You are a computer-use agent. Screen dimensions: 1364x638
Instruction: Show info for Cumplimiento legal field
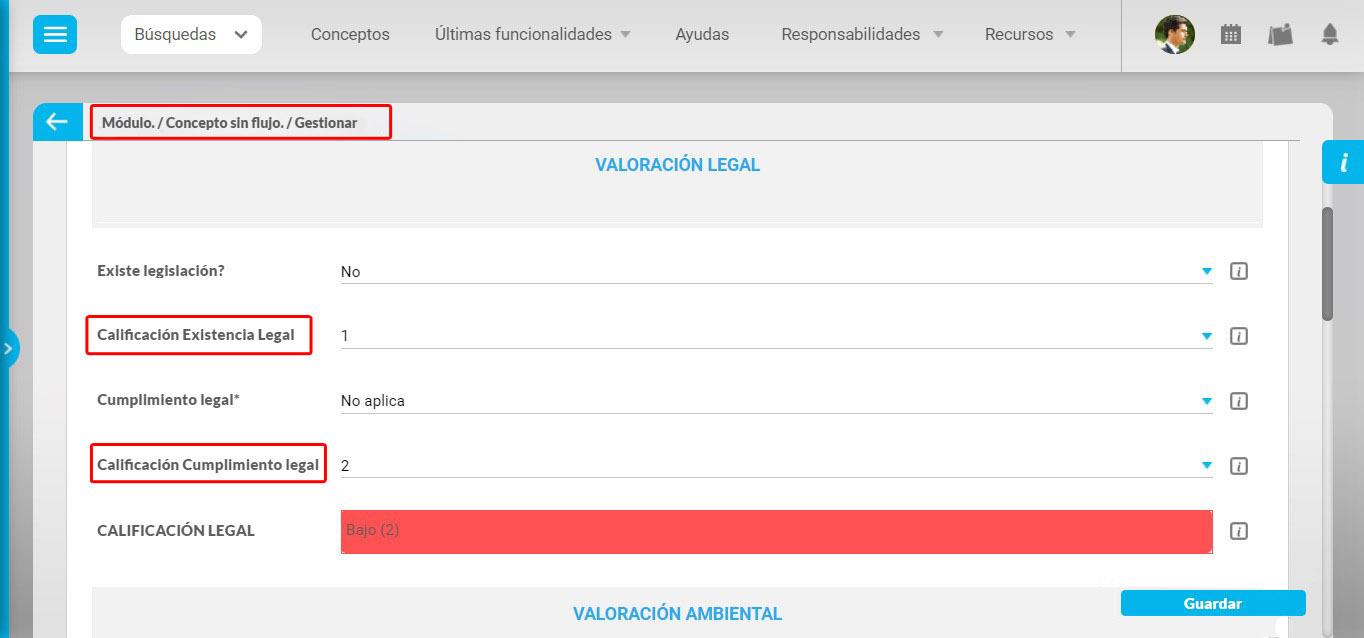(x=1238, y=401)
